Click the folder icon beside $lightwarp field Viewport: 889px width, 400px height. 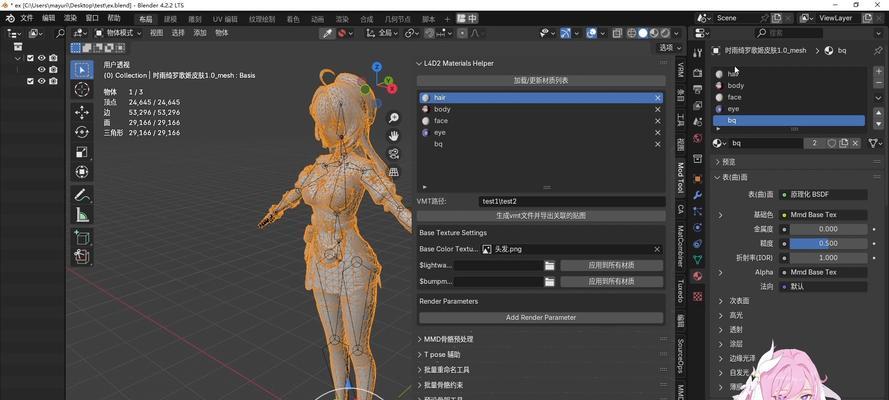coord(549,266)
